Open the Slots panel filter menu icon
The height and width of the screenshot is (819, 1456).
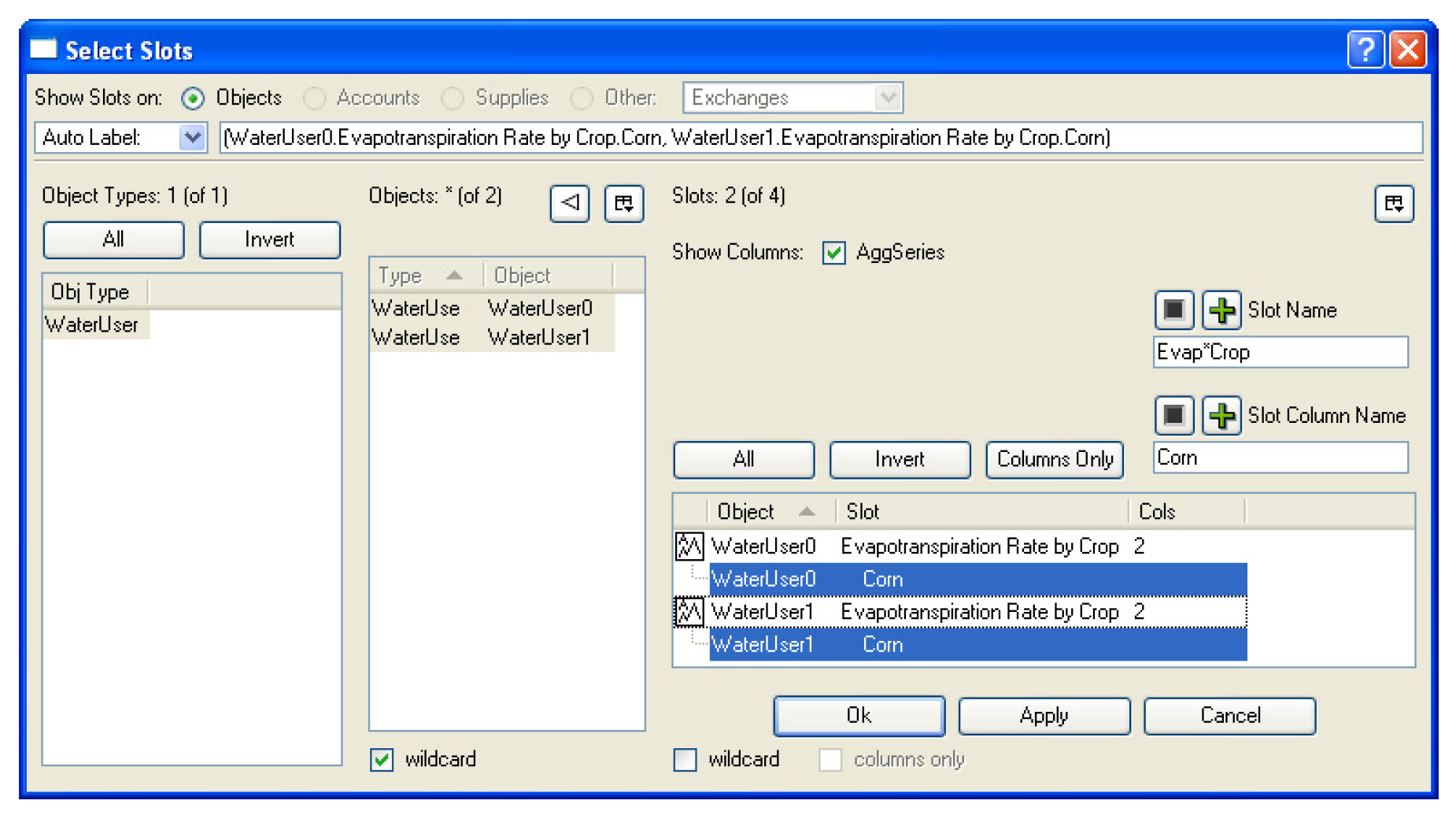click(x=1394, y=204)
